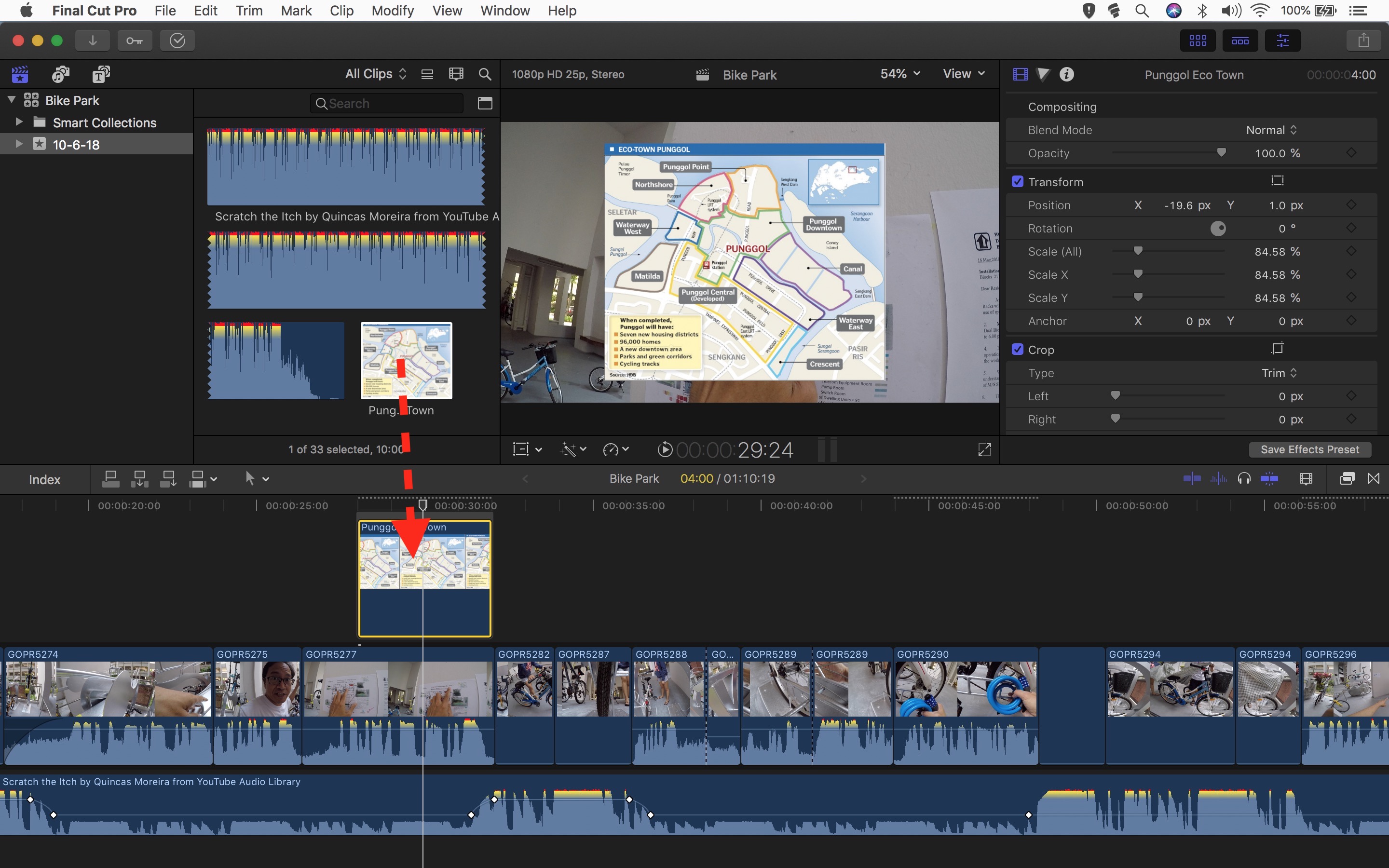Open the Color Inspector triangle tab
Viewport: 1389px width, 868px height.
(x=1043, y=75)
